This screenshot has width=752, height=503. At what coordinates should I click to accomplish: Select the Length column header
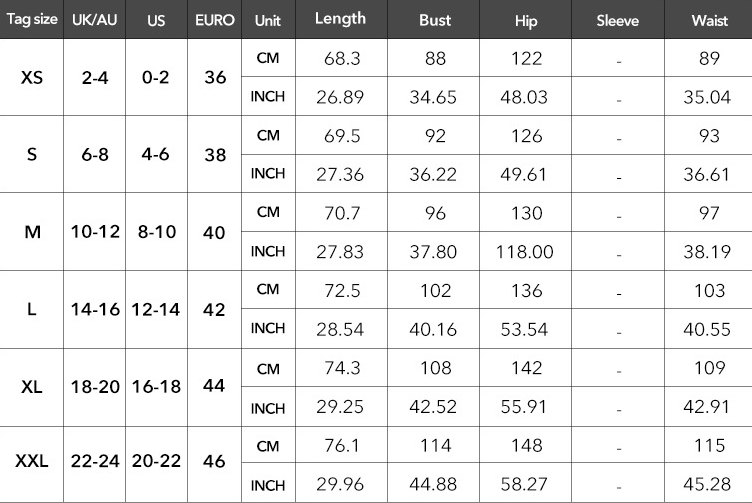pyautogui.click(x=340, y=19)
